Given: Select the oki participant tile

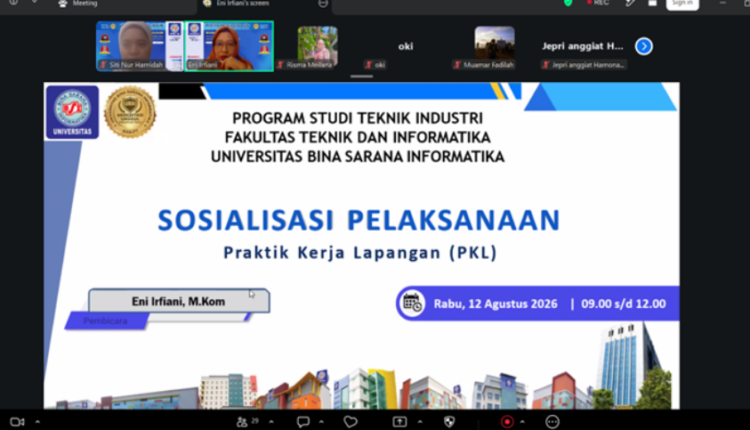Looking at the screenshot, I should [x=406, y=47].
